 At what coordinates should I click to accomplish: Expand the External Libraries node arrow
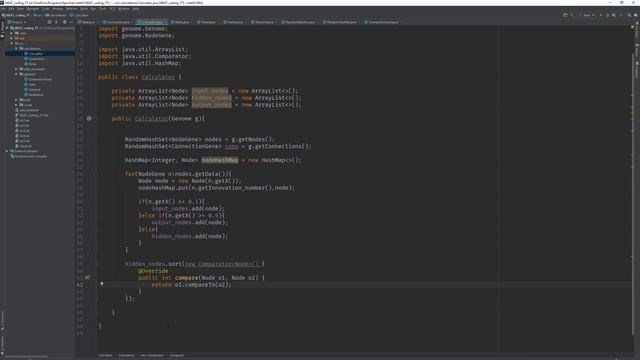pyautogui.click(x=7, y=151)
